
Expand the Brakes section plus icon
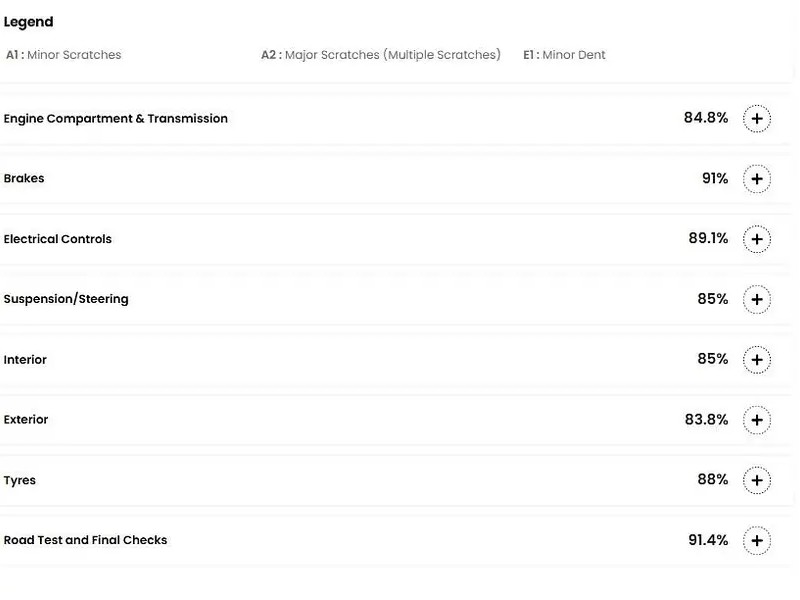[757, 179]
